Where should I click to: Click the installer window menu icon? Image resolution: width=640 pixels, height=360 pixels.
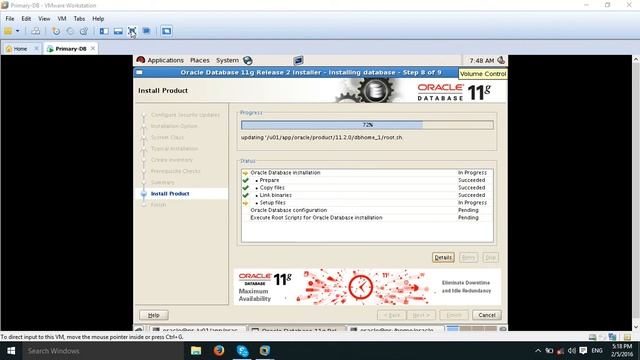pos(140,72)
